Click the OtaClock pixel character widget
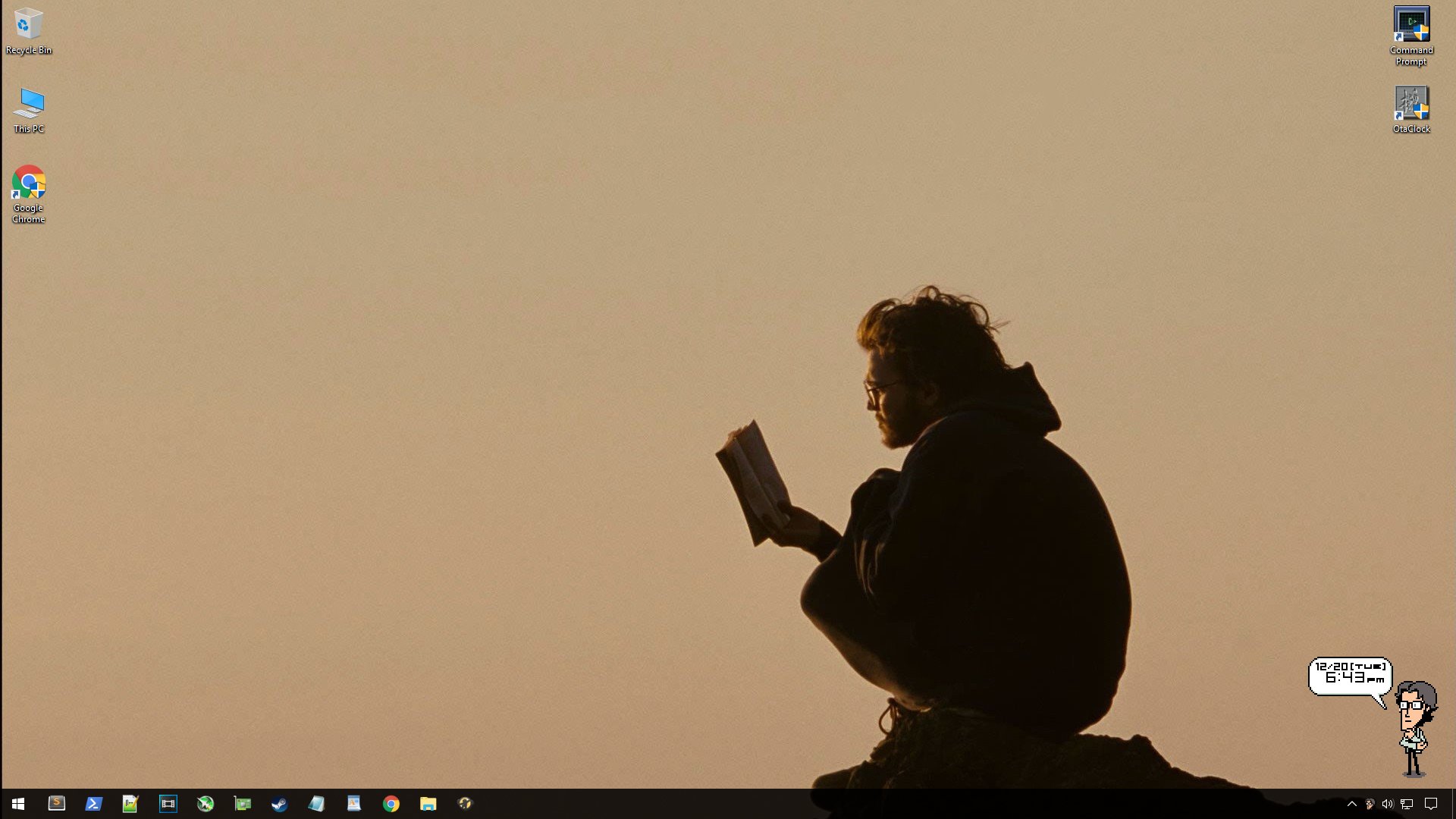 (x=1416, y=729)
